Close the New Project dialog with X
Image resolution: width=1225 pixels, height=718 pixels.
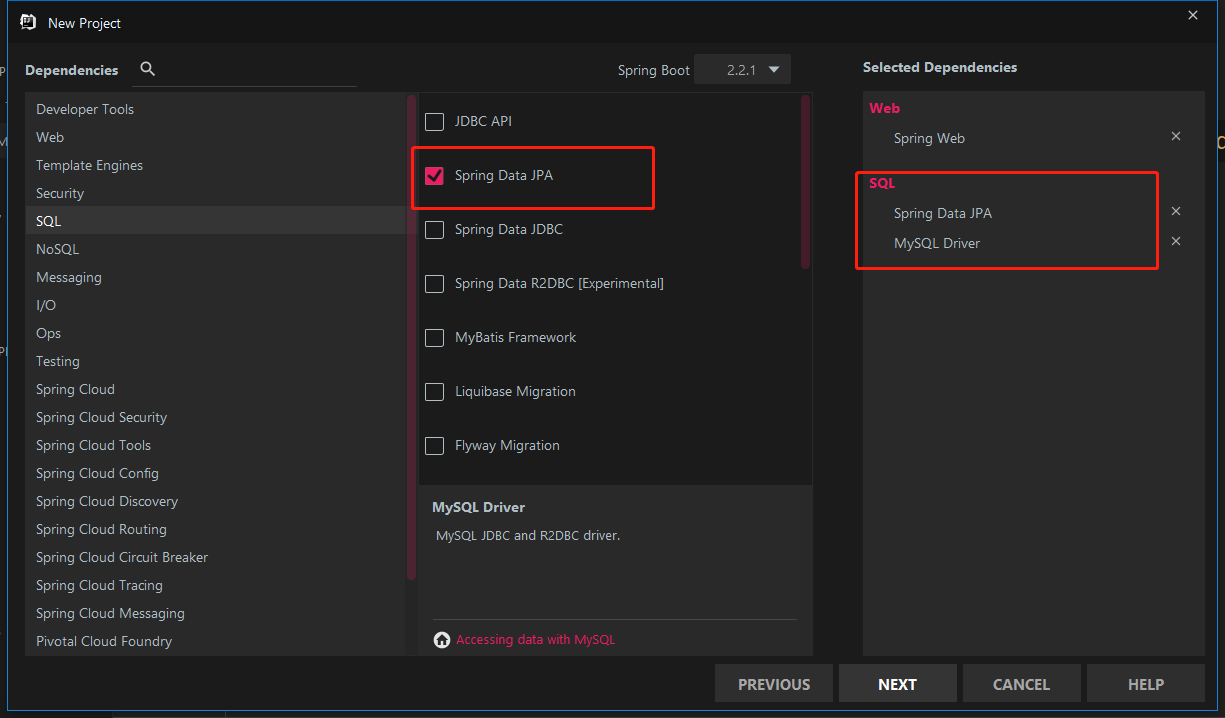coord(1192,15)
